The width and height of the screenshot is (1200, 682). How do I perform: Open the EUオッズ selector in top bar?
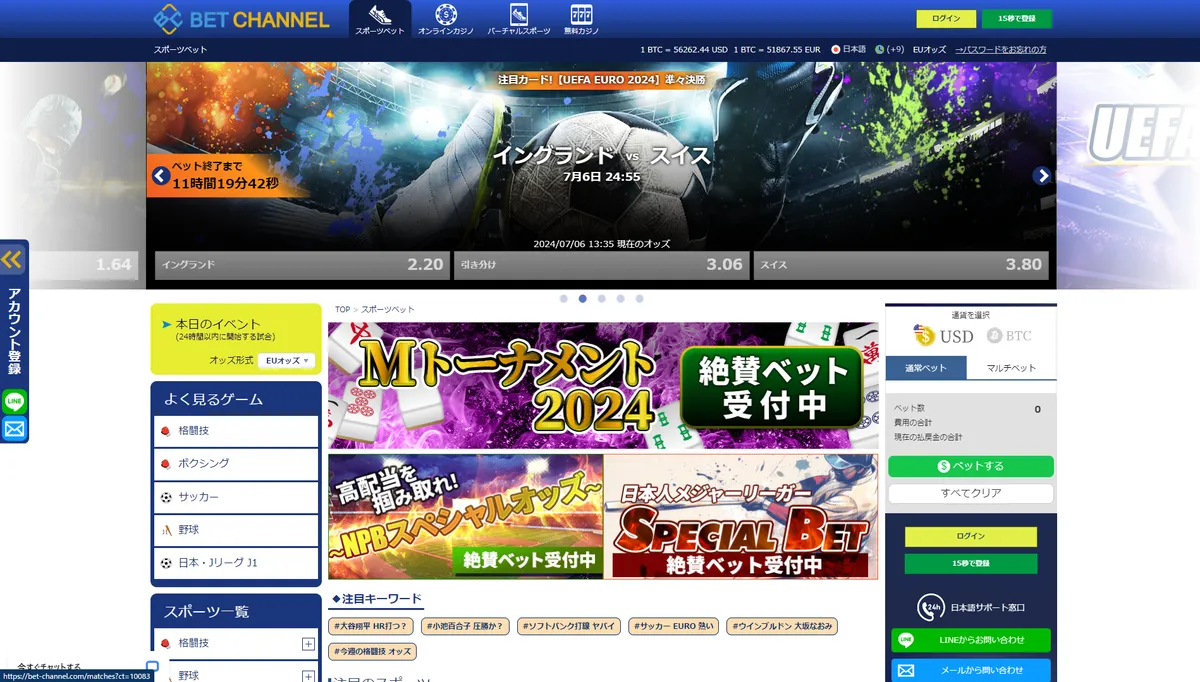(929, 49)
